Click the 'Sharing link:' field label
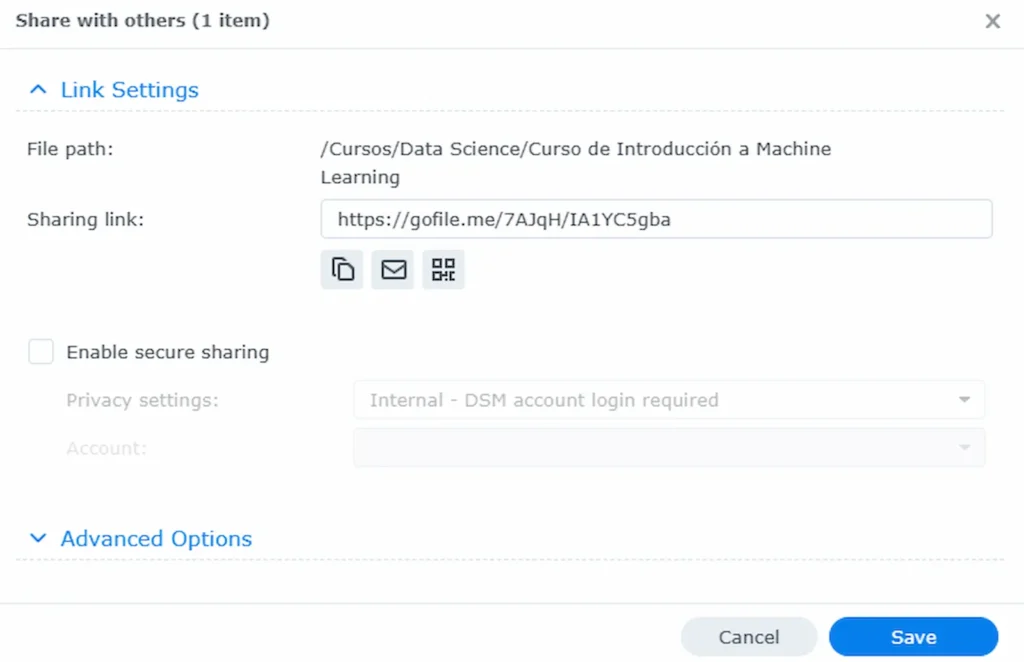The height and width of the screenshot is (662, 1024). (85, 219)
